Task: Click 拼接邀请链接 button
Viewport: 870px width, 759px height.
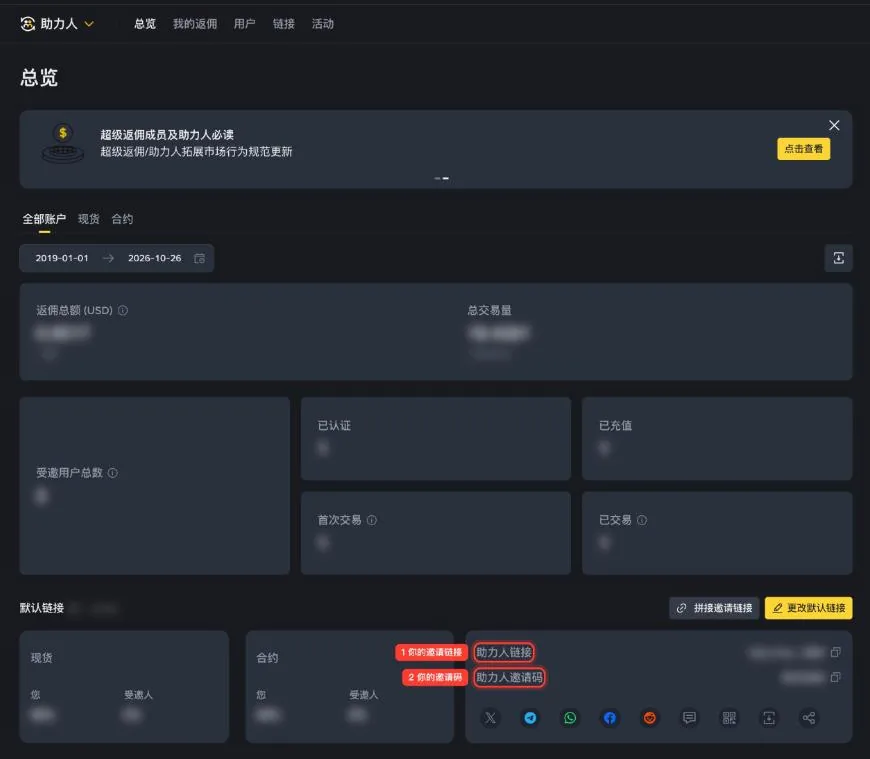Action: tap(714, 608)
